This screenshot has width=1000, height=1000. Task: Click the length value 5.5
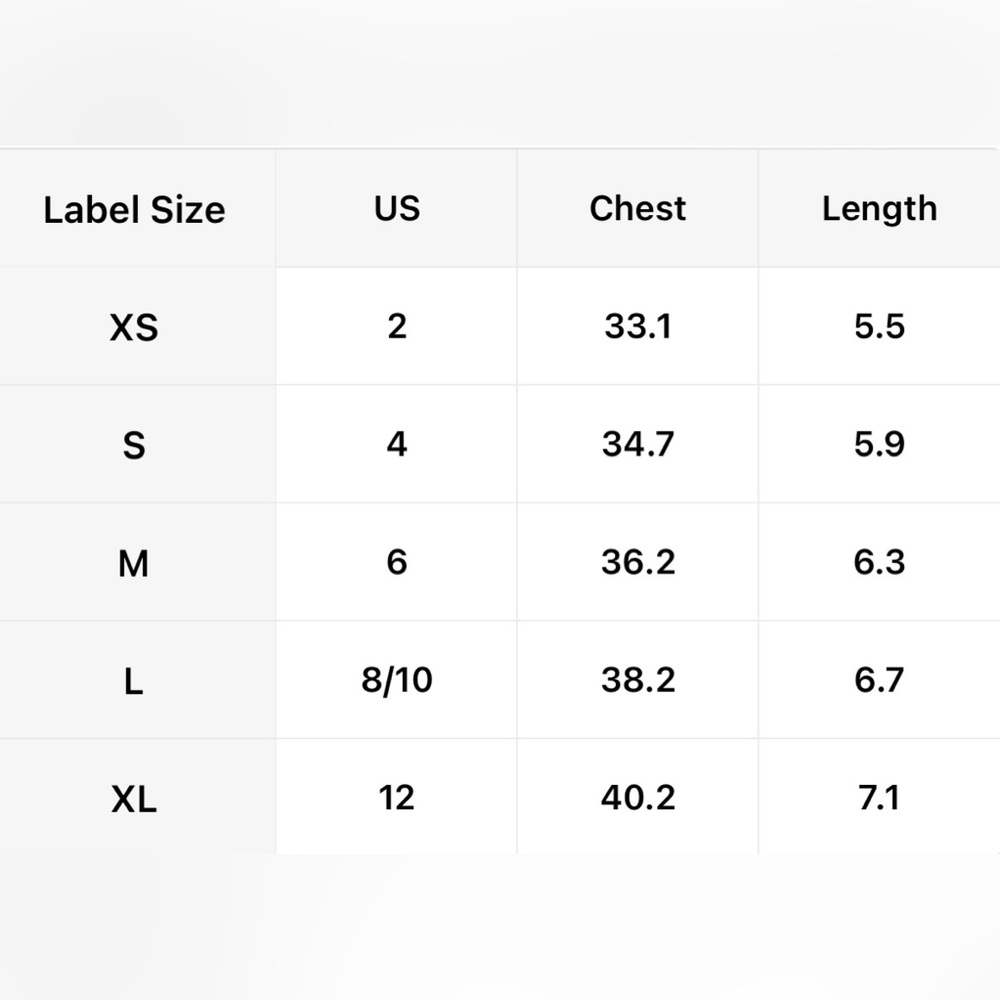point(879,327)
